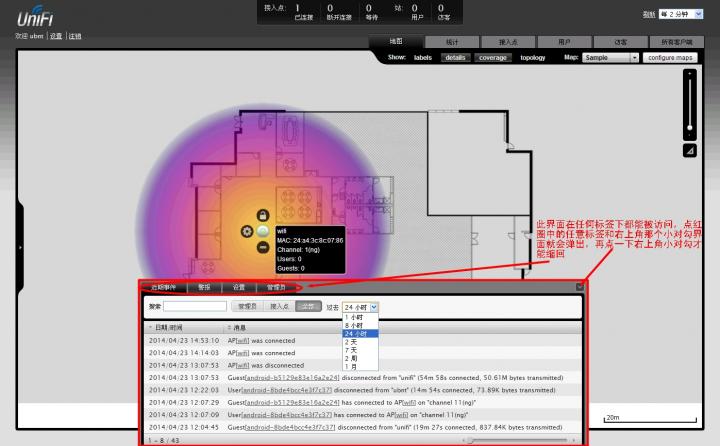The height and width of the screenshot is (446, 720).
Task: Click the 2014/04/23 12:04:45 timestamp
Action: point(184,427)
